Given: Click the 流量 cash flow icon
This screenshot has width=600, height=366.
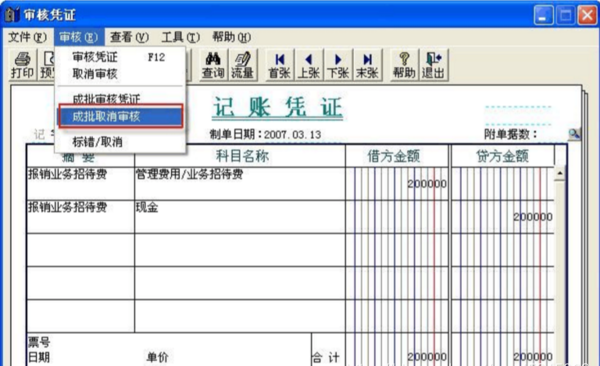Looking at the screenshot, I should click(242, 65).
